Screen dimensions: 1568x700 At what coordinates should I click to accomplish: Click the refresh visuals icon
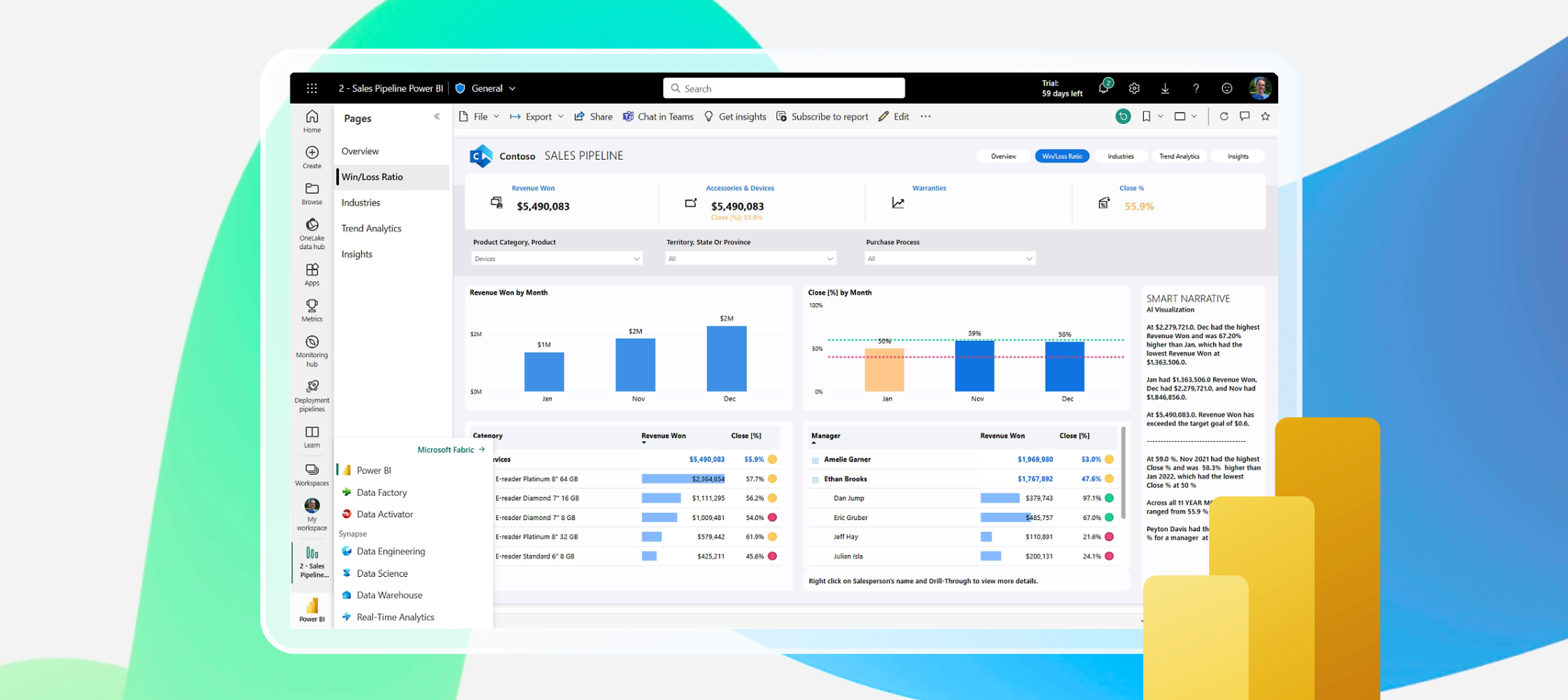1224,117
